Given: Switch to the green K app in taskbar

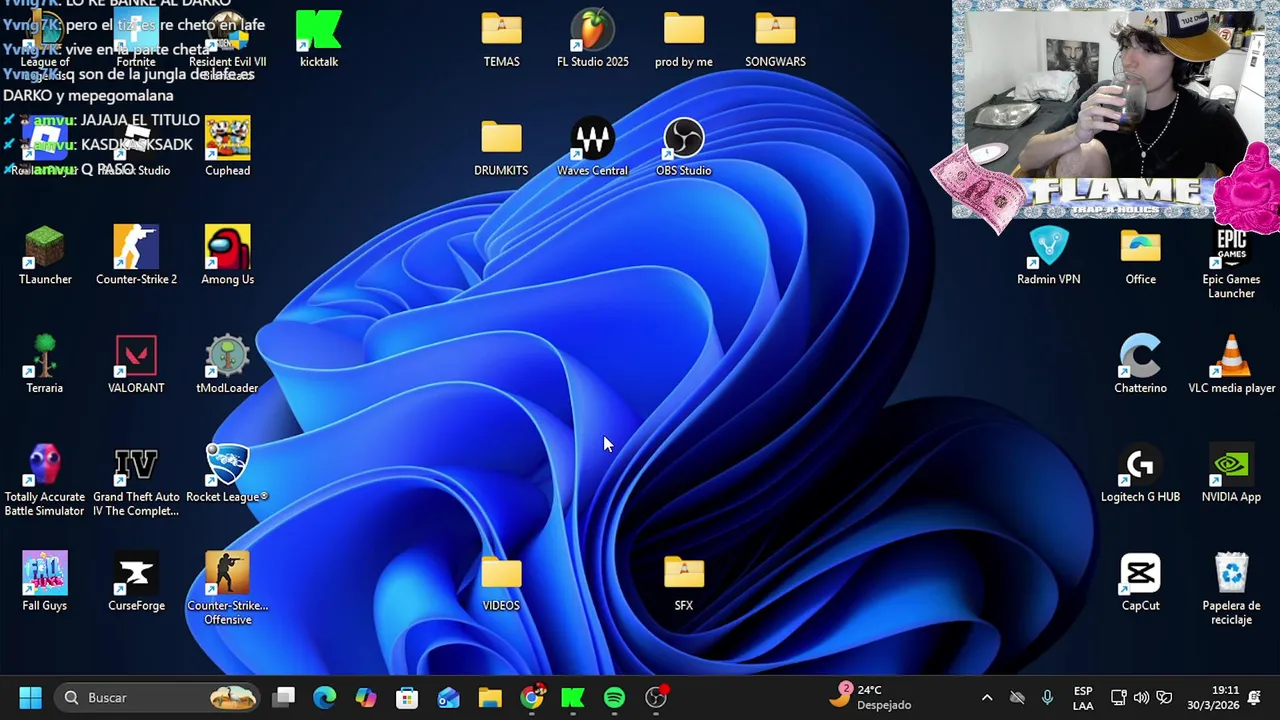Looking at the screenshot, I should (x=573, y=698).
